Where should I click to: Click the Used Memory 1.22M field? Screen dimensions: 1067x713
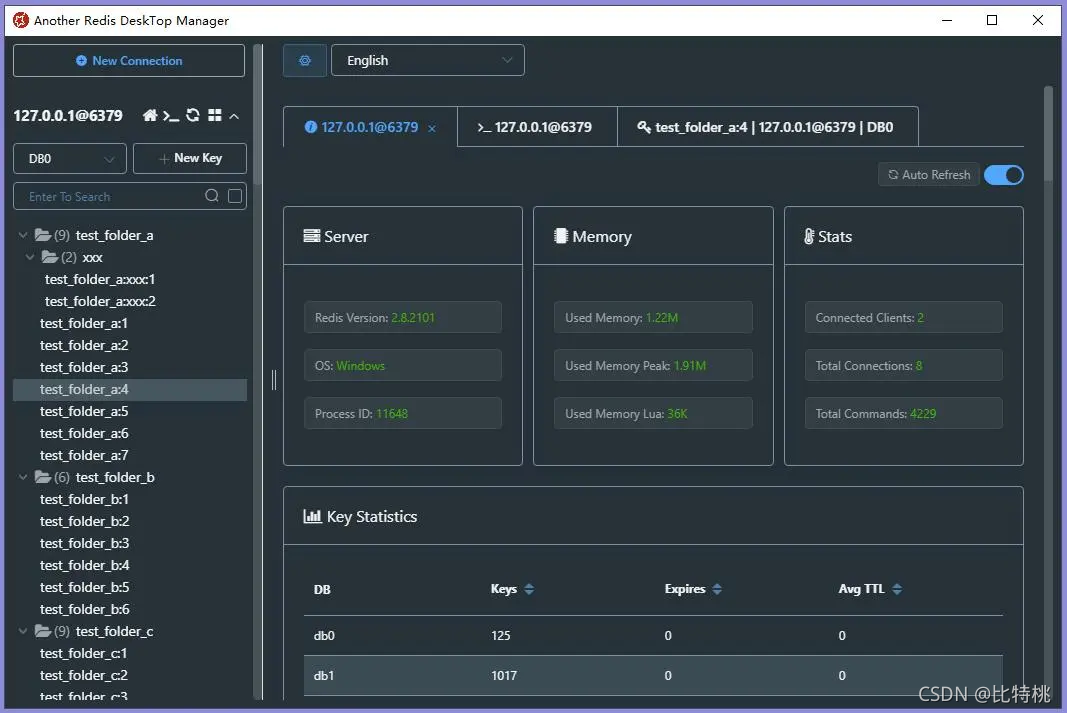tap(653, 318)
